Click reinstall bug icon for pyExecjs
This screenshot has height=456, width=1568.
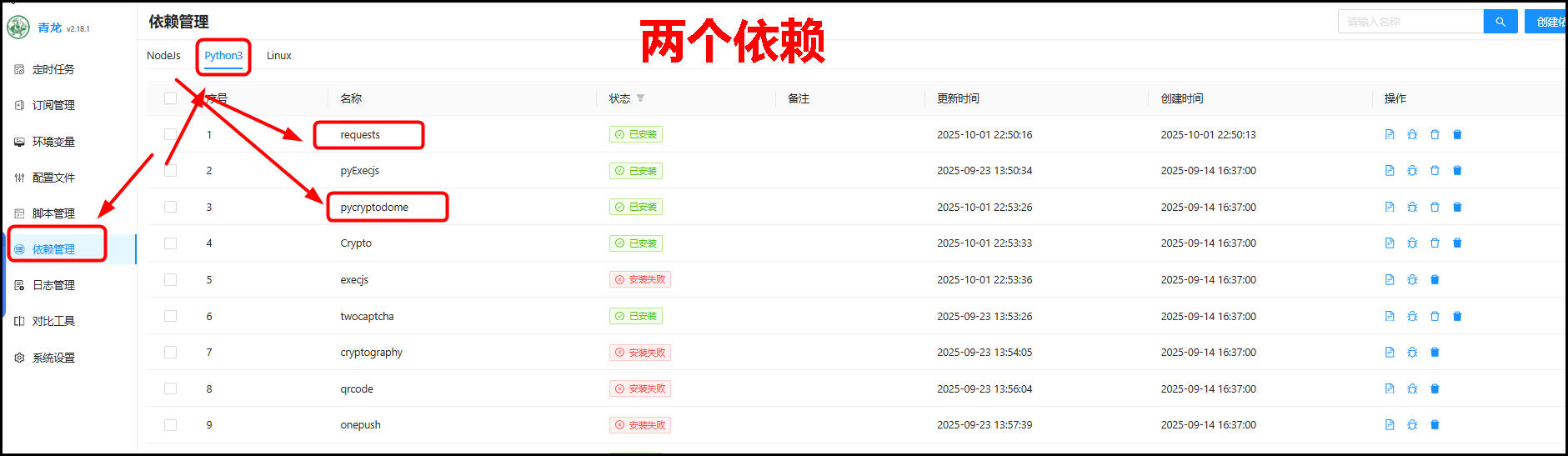click(1411, 171)
